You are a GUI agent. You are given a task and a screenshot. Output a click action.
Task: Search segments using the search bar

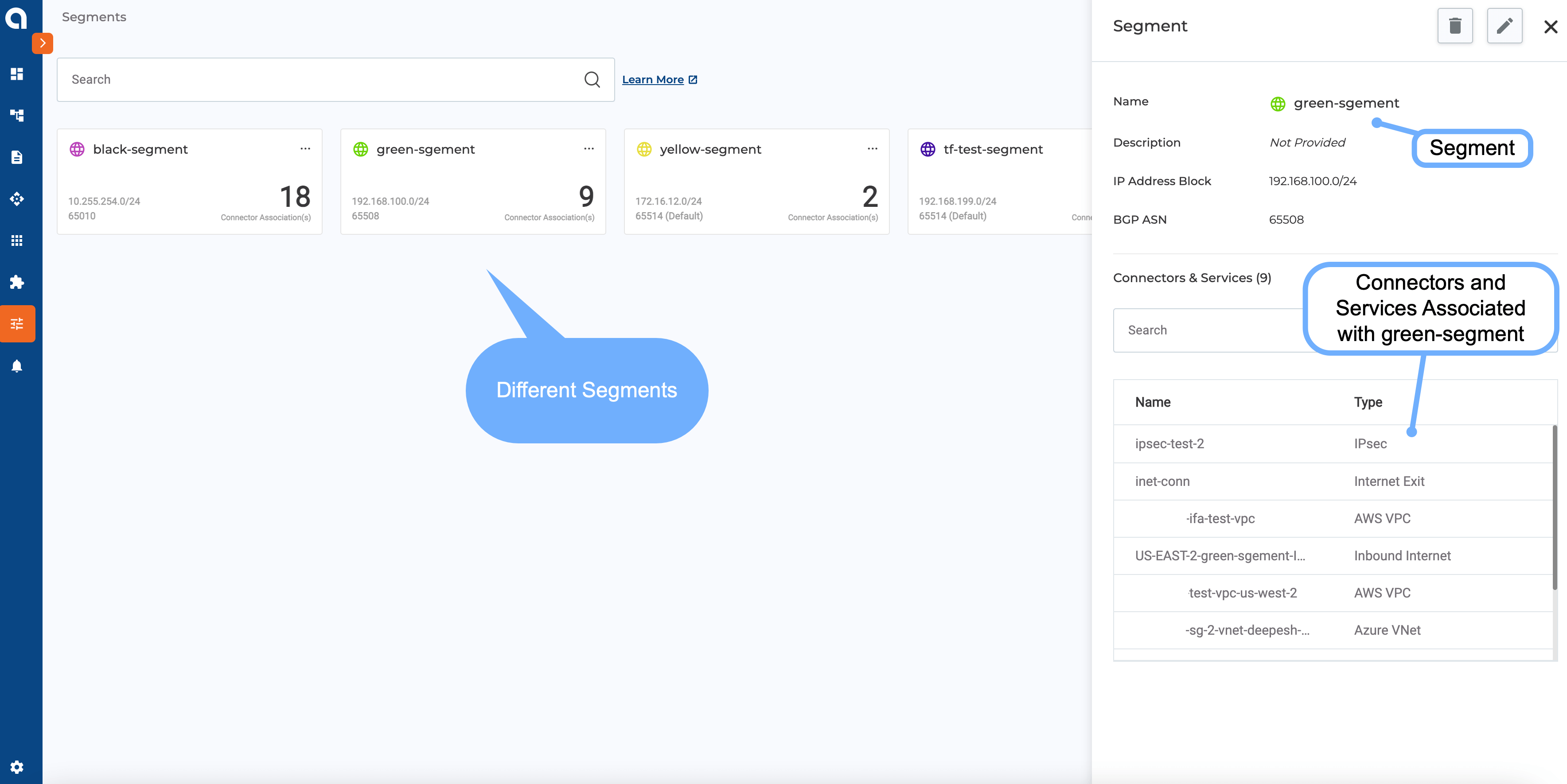pos(335,79)
